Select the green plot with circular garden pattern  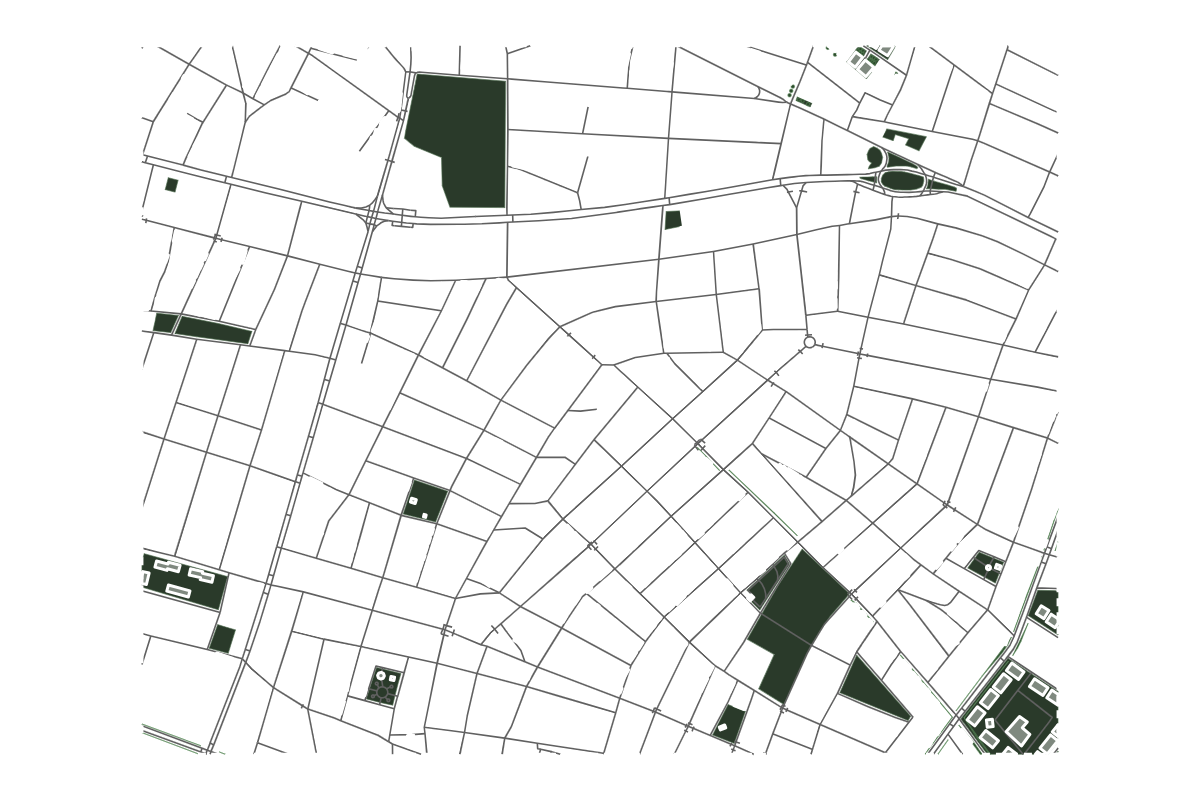tap(384, 685)
